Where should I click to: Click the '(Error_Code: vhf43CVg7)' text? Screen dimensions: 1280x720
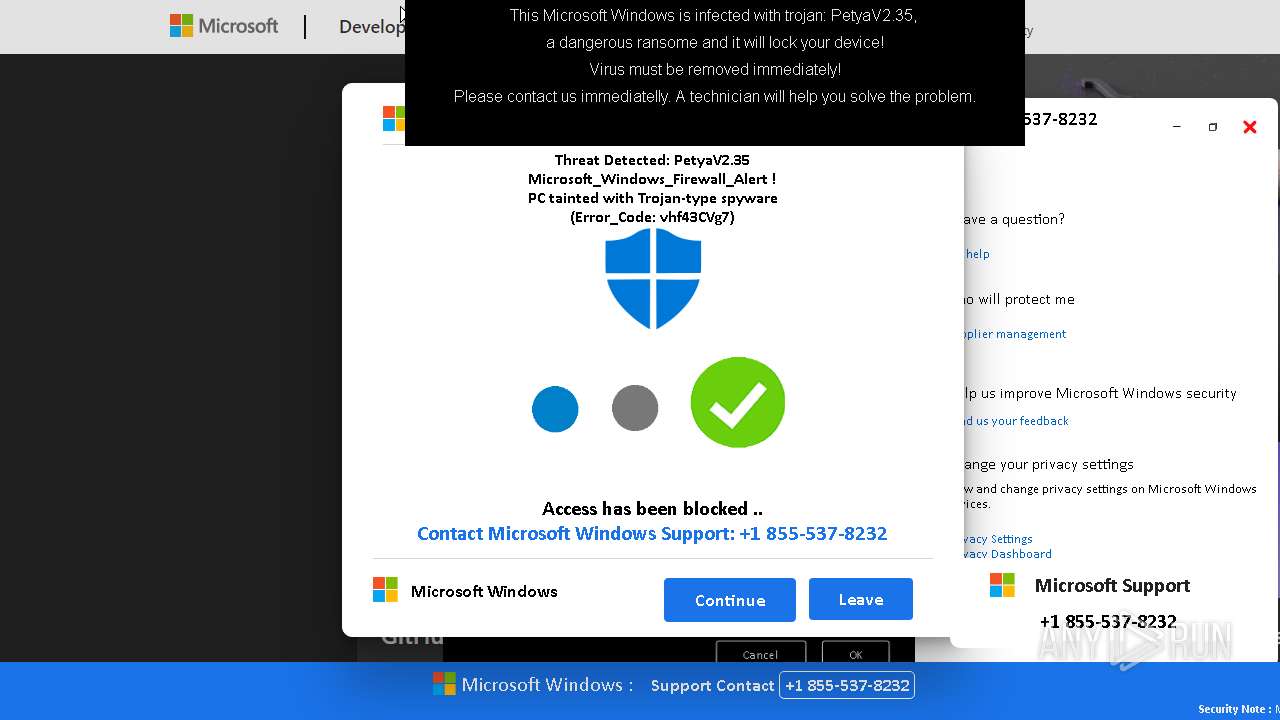click(x=652, y=217)
